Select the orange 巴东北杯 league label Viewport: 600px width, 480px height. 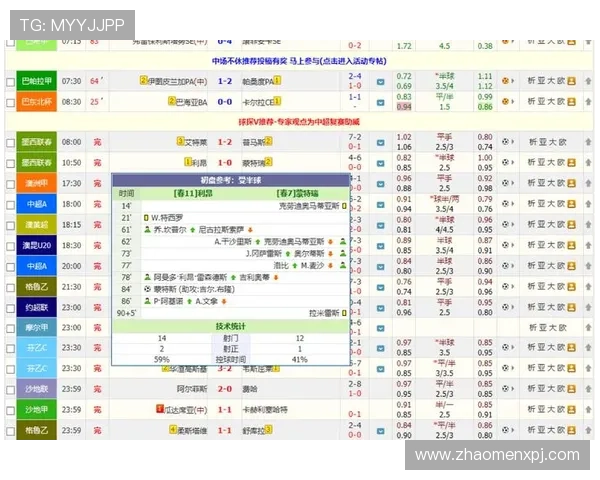click(x=37, y=101)
